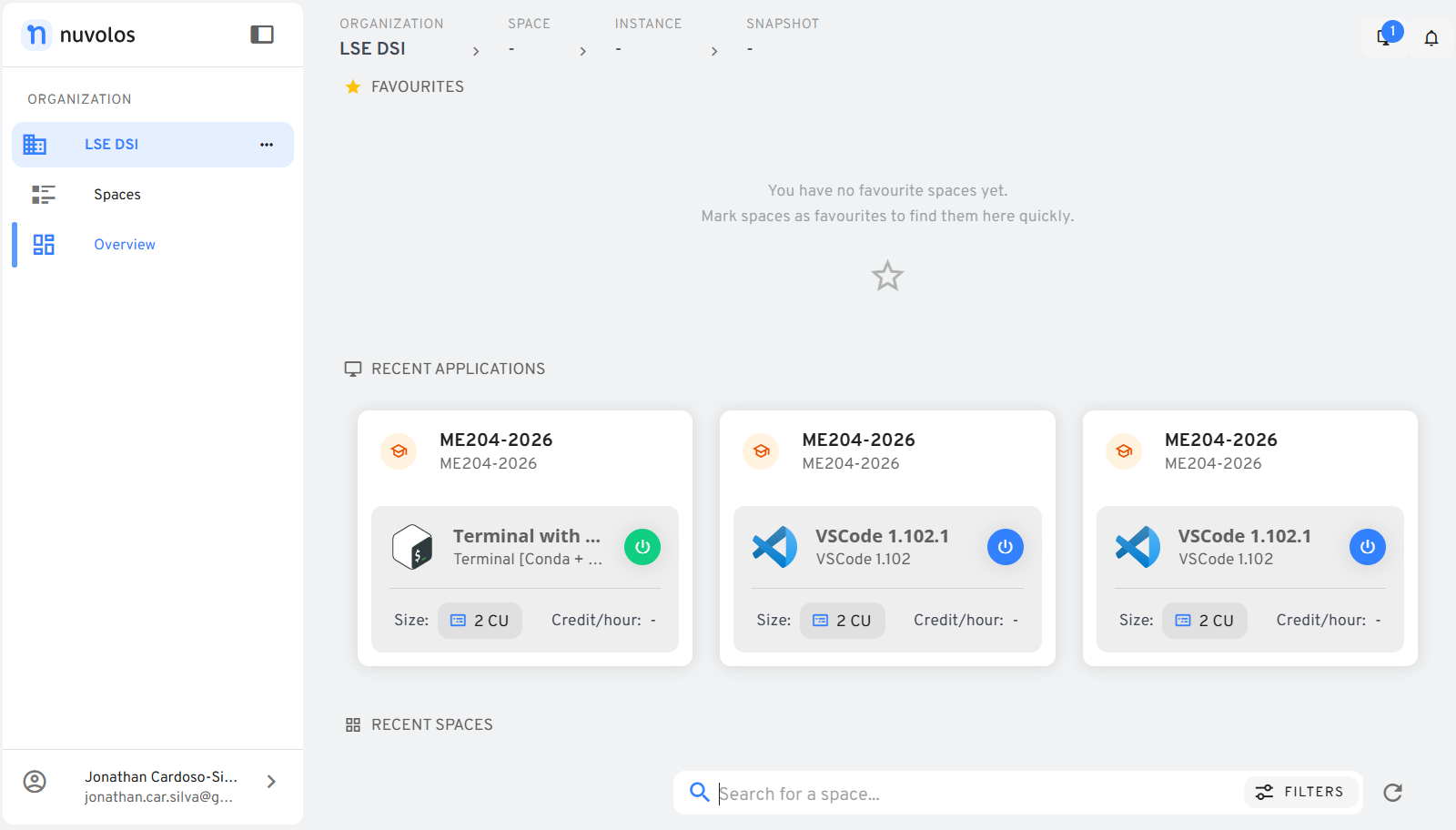Collapse the sidebar with the panel icon

pos(262,35)
